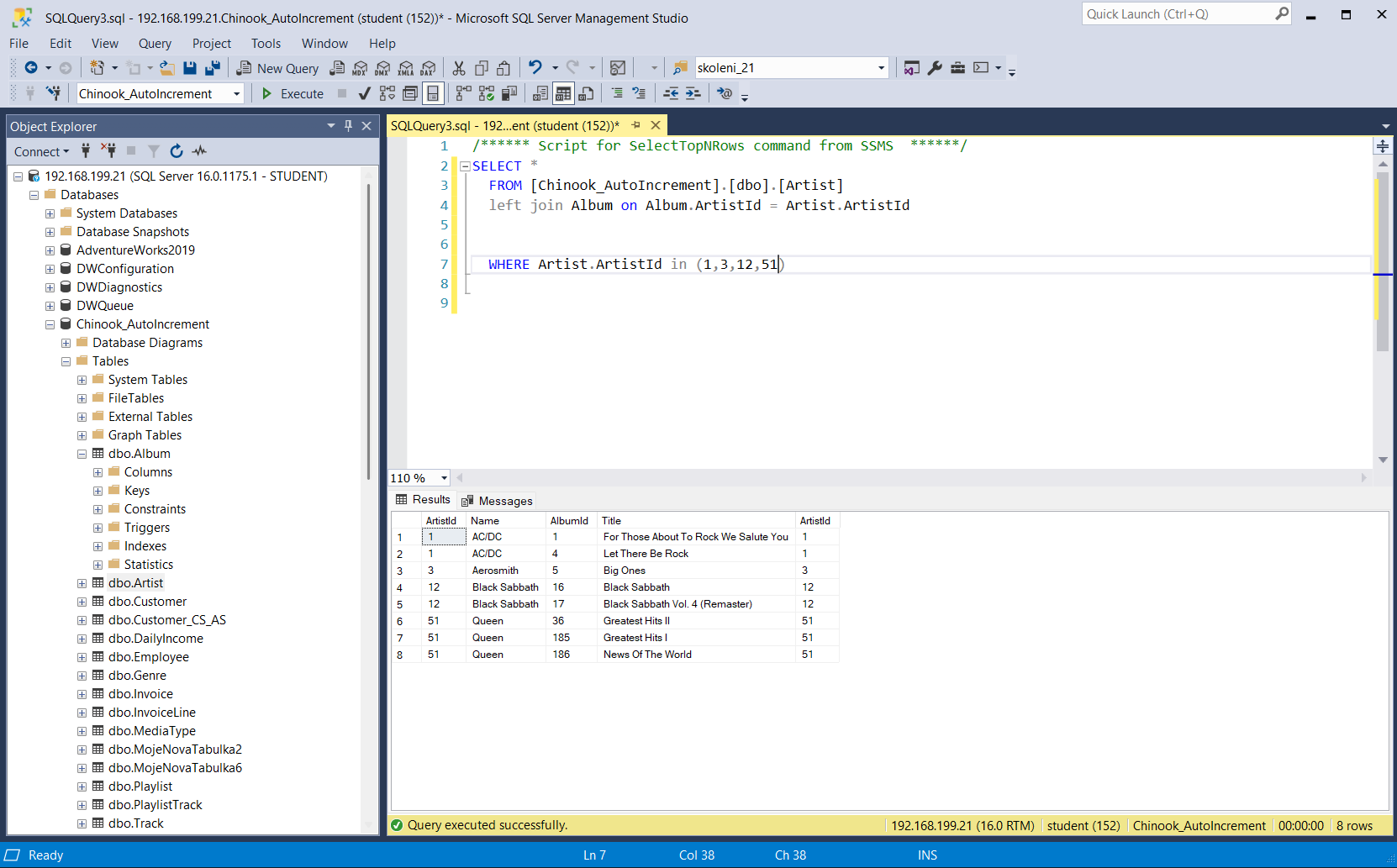Click the Object Explorer filter funnel icon
The image size is (1397, 868).
pyautogui.click(x=154, y=151)
